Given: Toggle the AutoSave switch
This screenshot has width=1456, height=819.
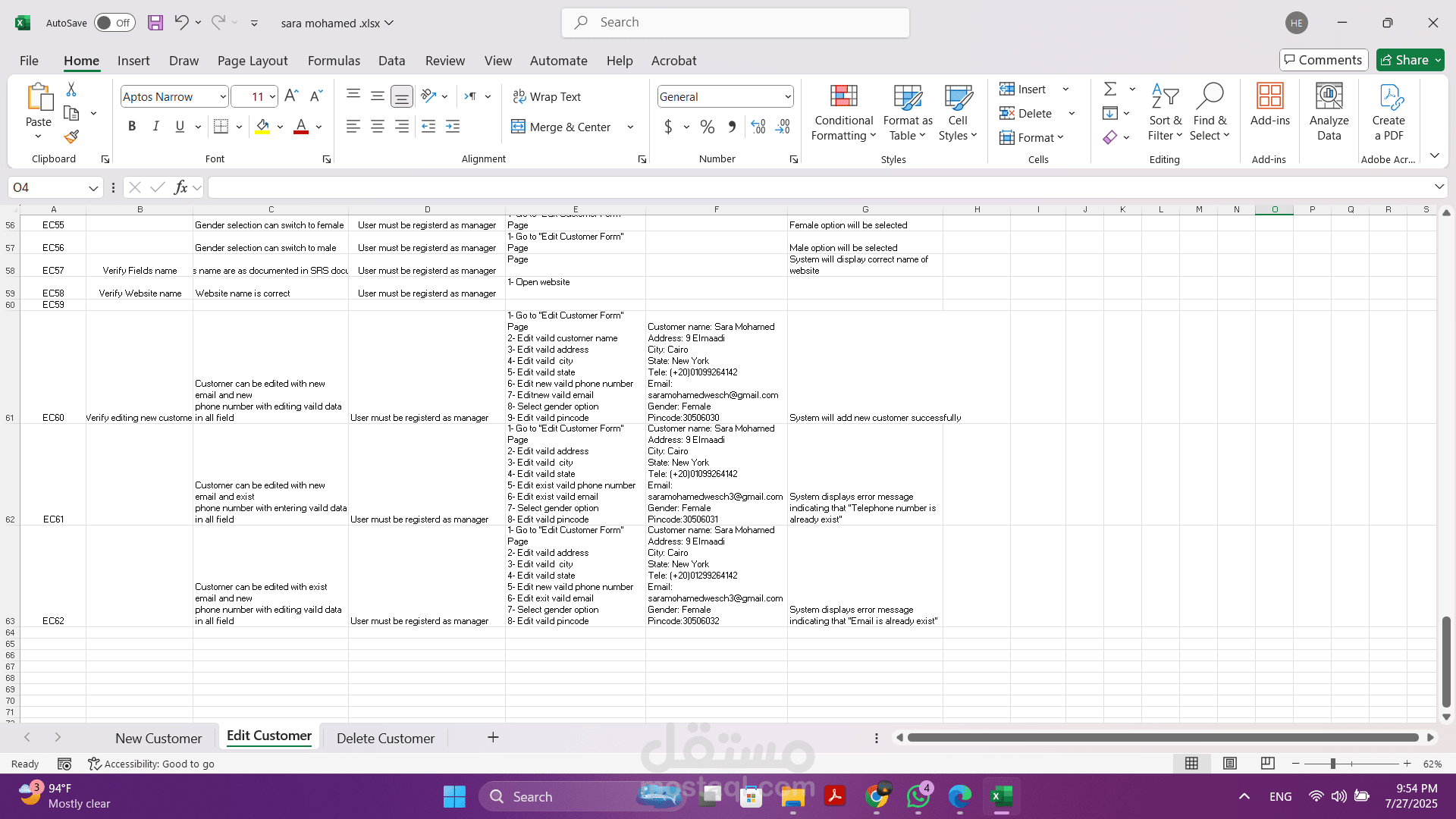Looking at the screenshot, I should tap(115, 23).
